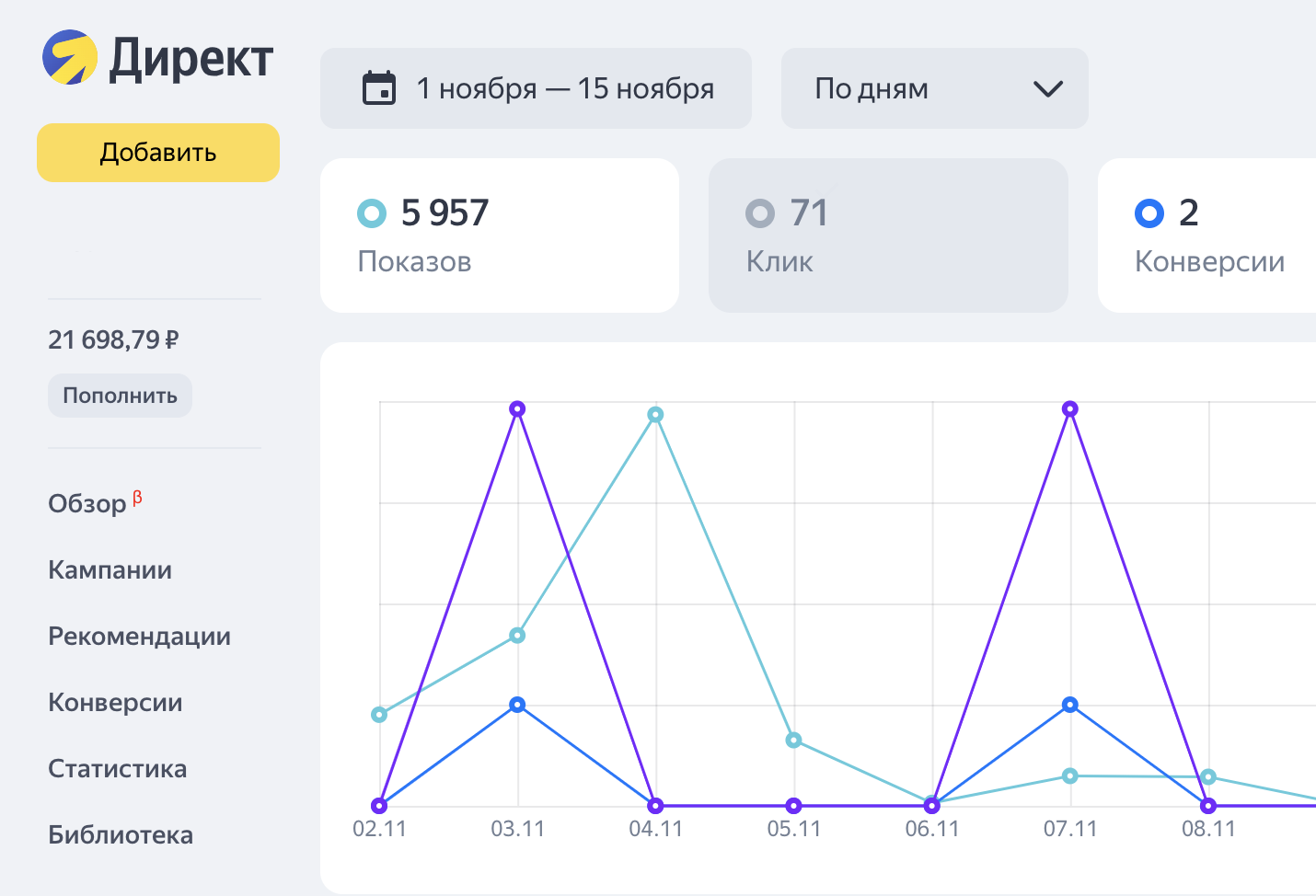Expand the dropdown chevron arrow

coord(1048,89)
